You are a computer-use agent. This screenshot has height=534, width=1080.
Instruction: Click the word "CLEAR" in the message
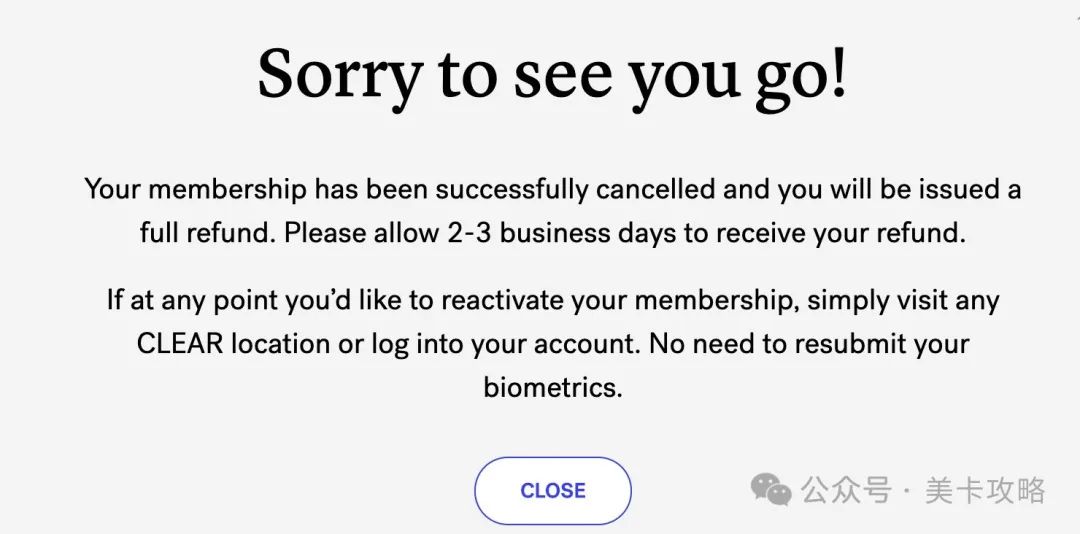[x=179, y=344]
